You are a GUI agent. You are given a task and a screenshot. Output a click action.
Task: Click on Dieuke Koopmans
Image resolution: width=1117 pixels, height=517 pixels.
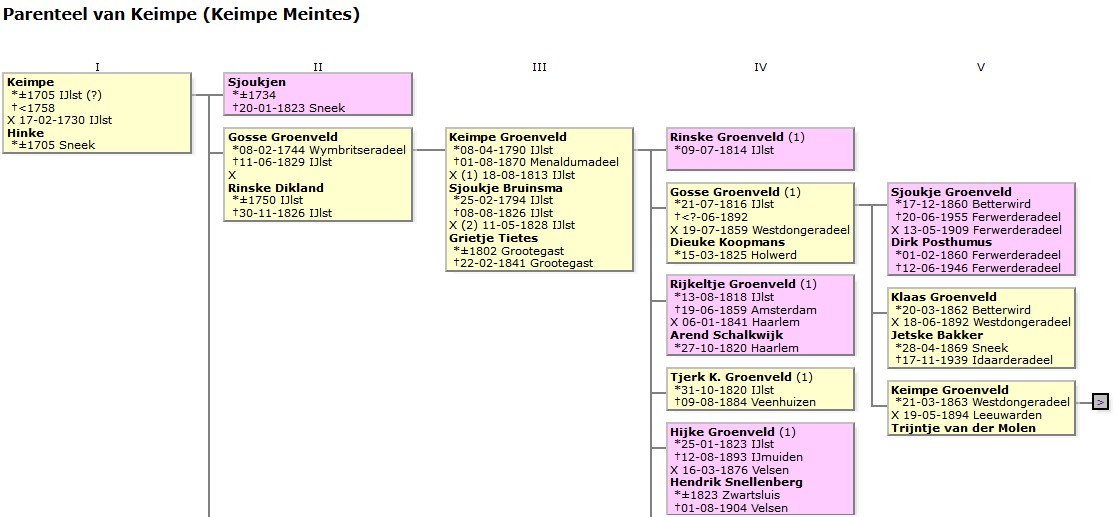click(x=725, y=243)
